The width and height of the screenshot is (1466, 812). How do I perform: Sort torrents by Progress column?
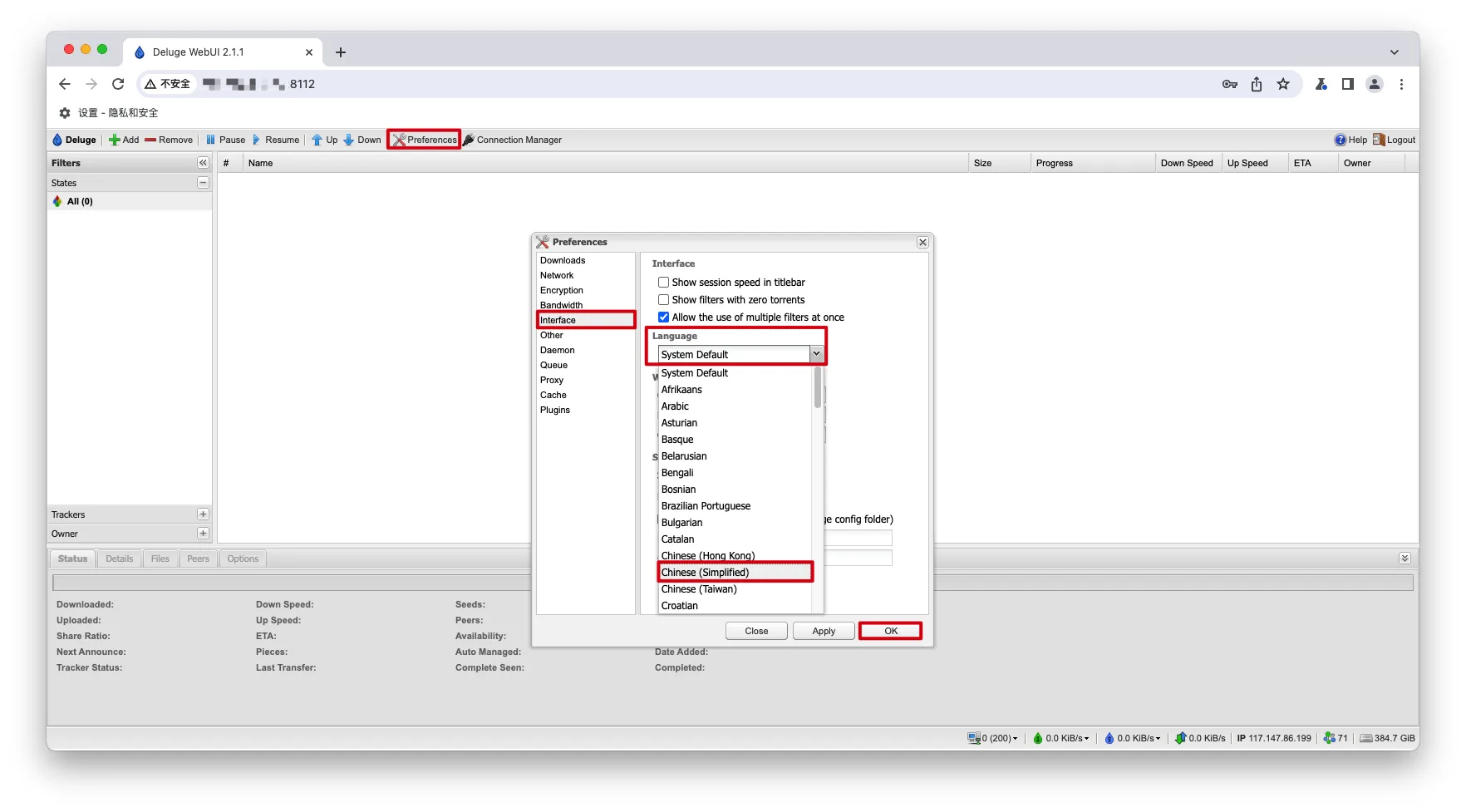coord(1093,163)
